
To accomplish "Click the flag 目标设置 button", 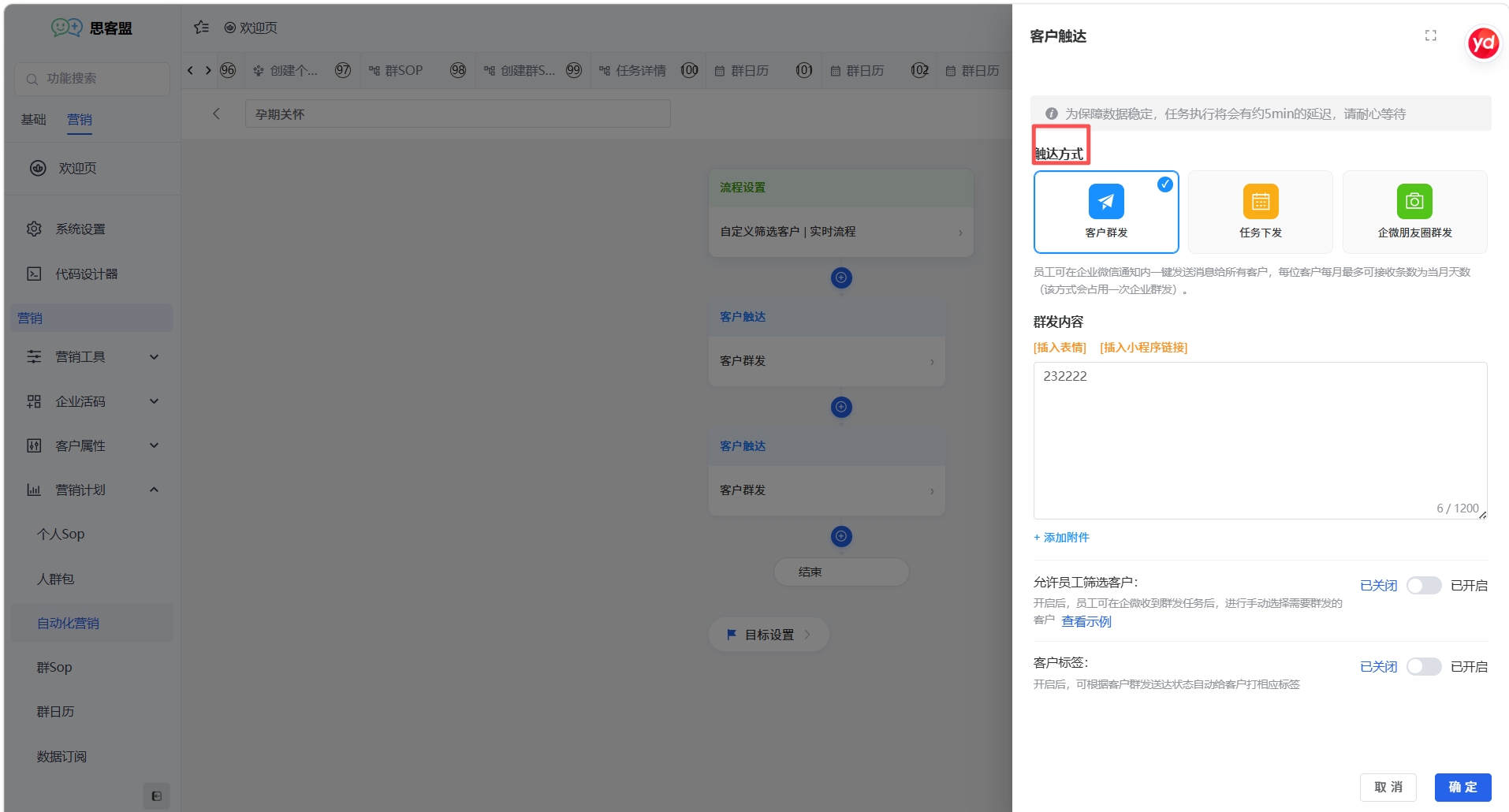I will (769, 635).
